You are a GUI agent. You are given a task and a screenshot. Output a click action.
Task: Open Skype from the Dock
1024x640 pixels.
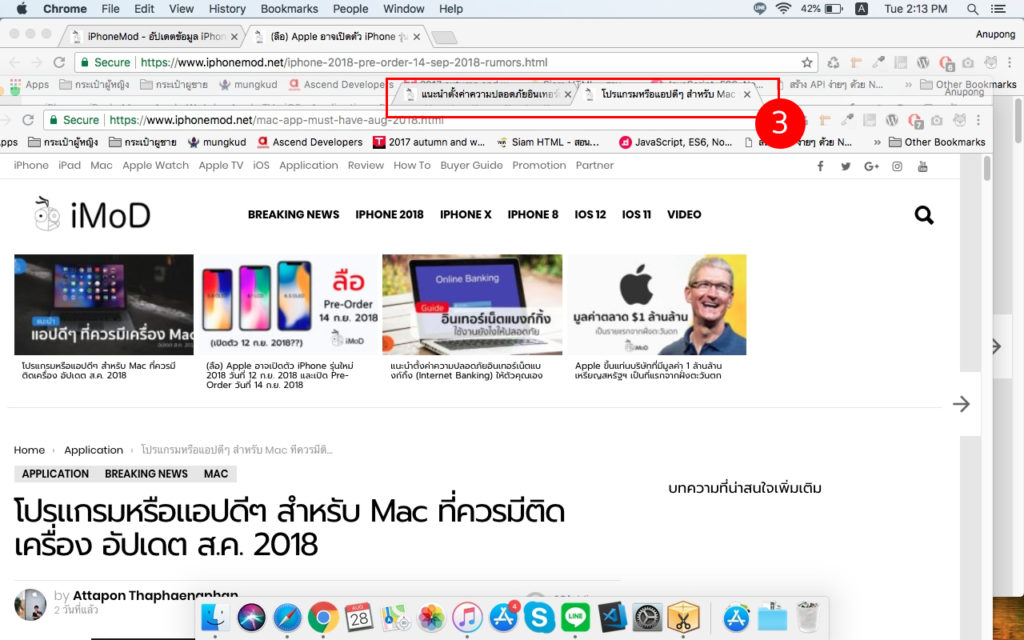pyautogui.click(x=540, y=618)
